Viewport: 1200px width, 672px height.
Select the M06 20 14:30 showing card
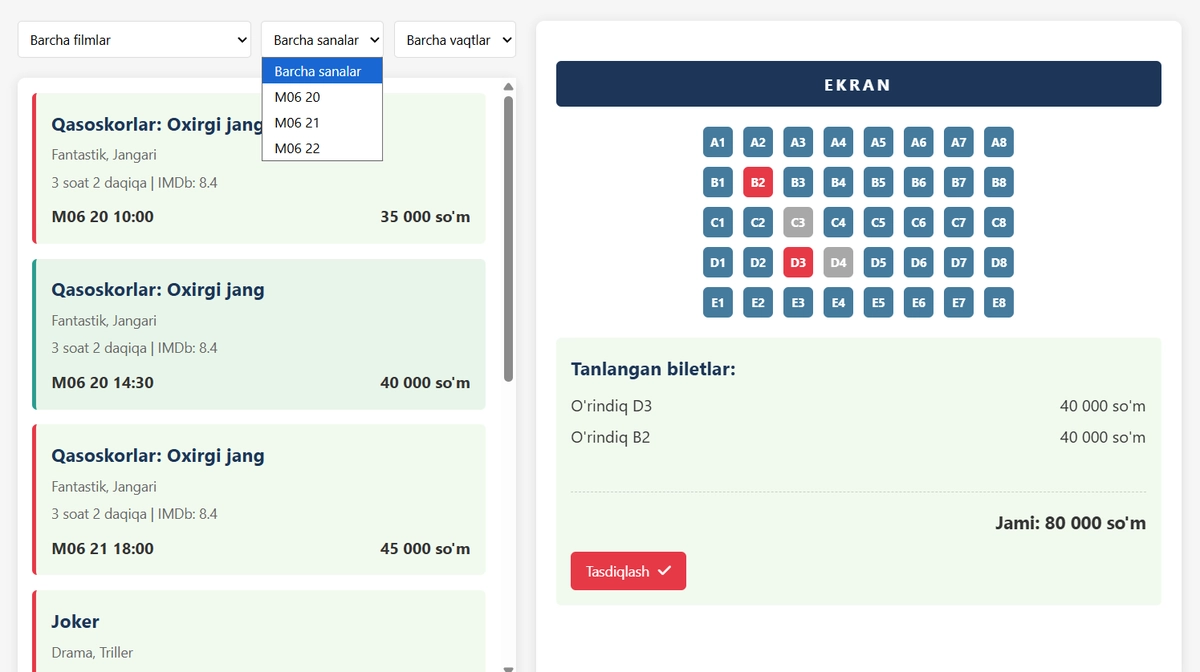[259, 334]
